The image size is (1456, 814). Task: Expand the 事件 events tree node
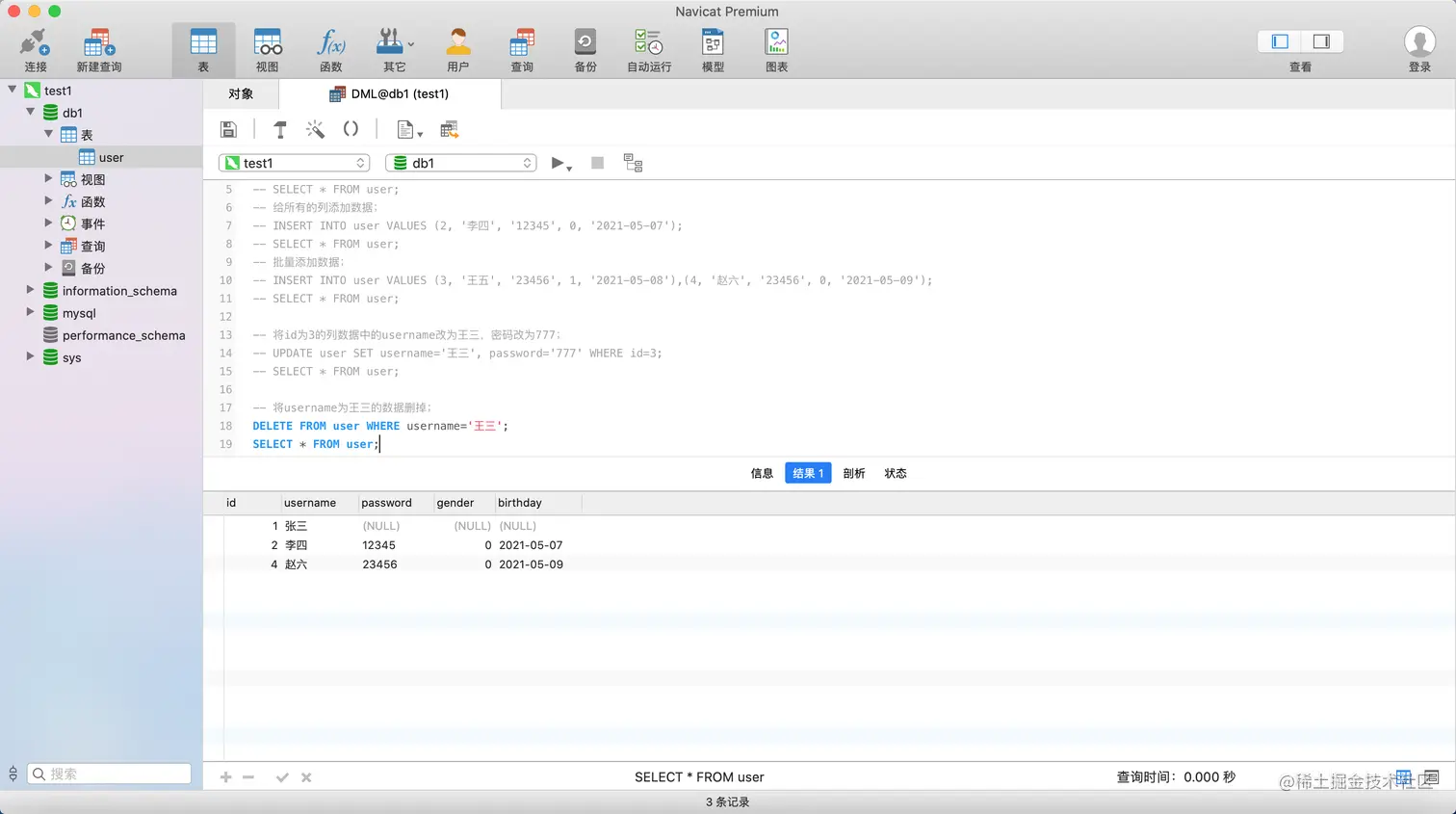click(x=49, y=223)
